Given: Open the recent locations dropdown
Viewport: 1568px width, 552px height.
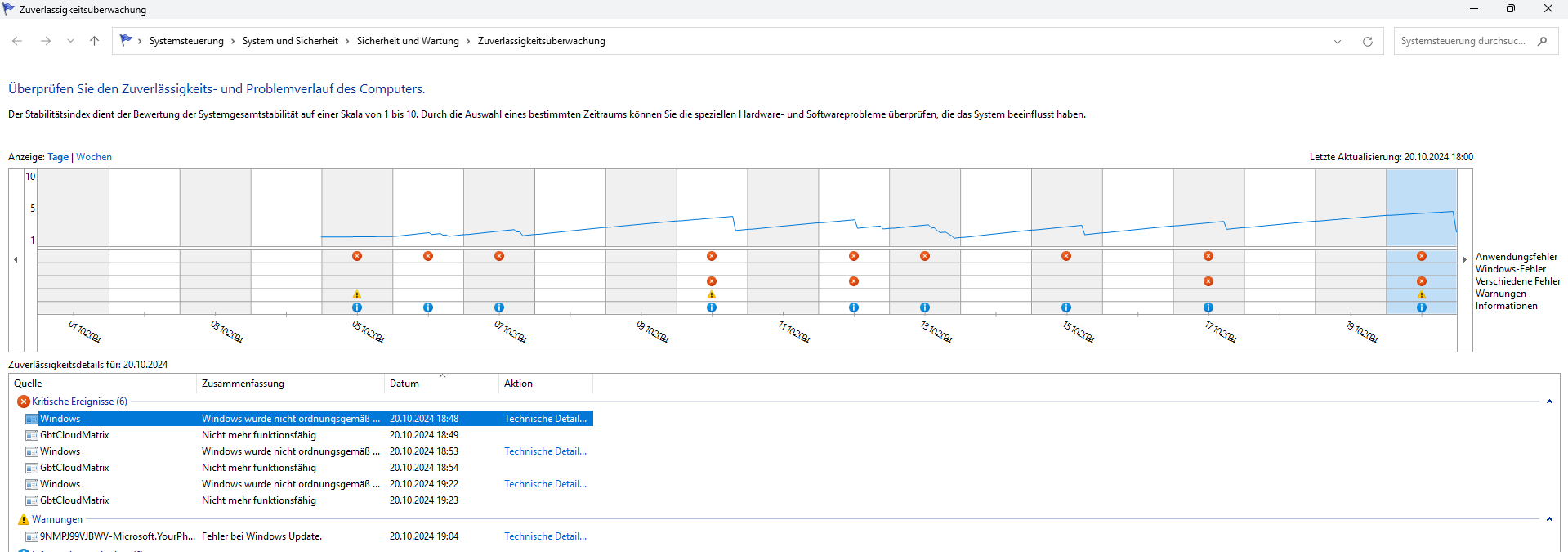Looking at the screenshot, I should point(70,41).
